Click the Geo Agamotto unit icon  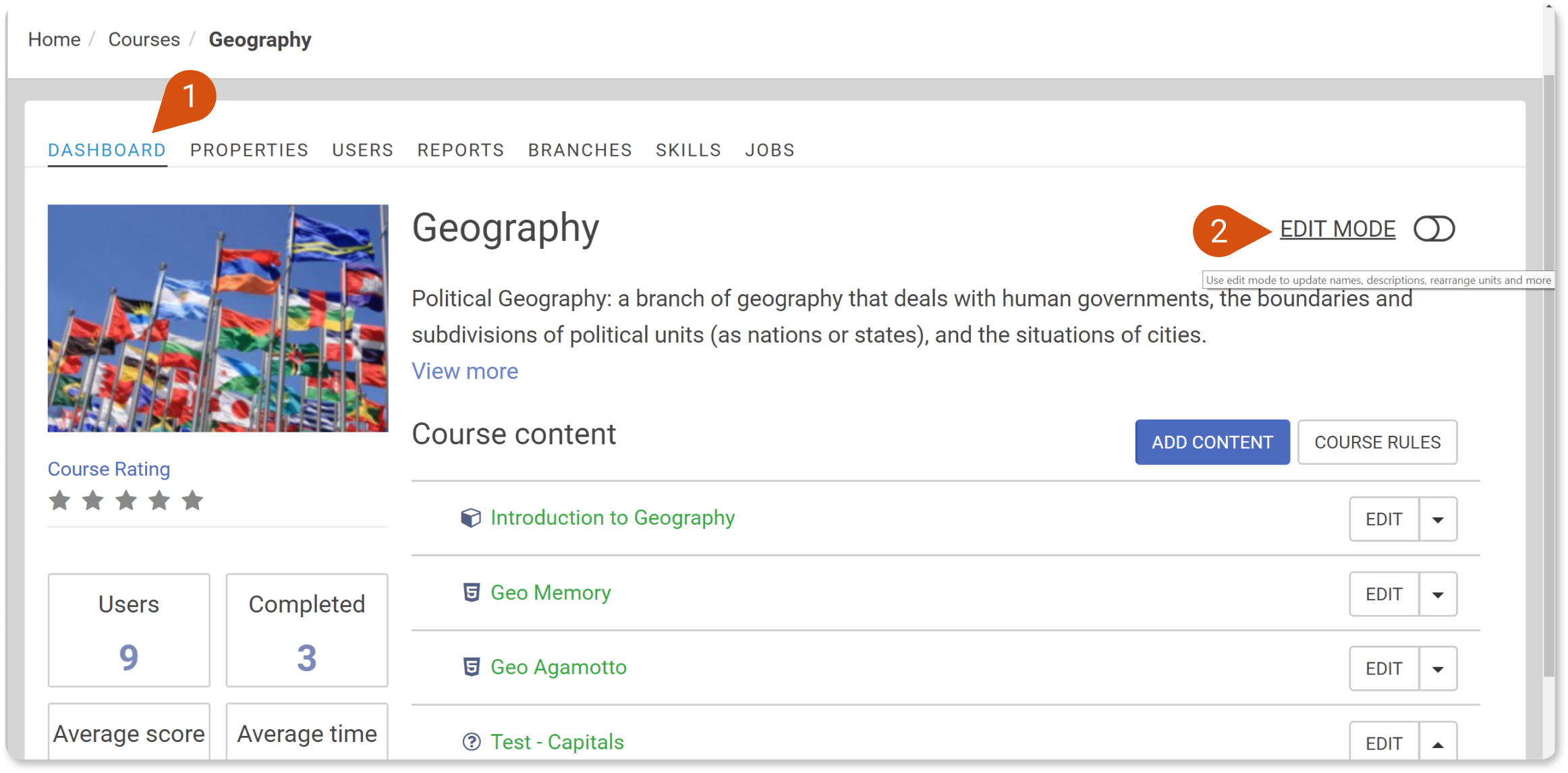[x=472, y=667]
